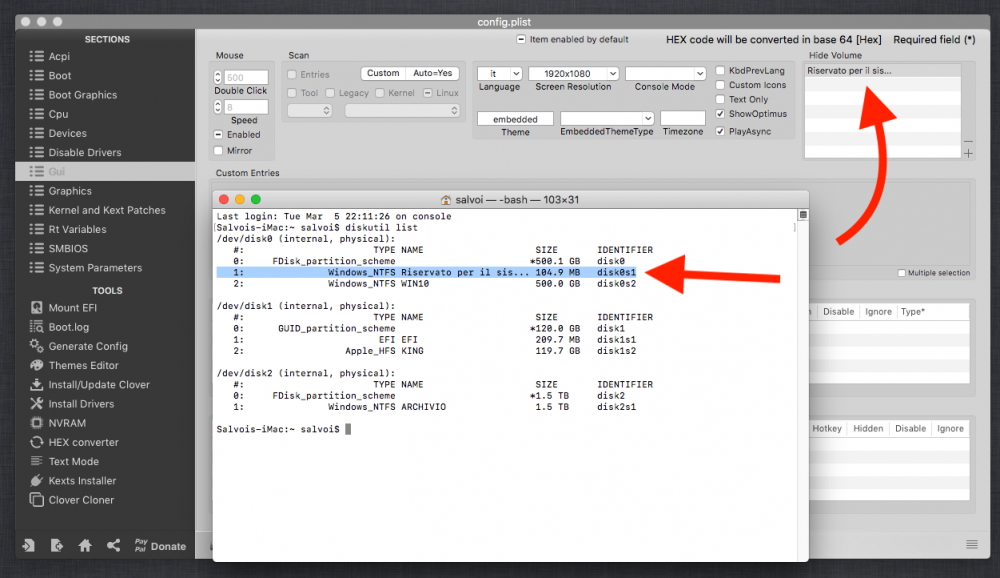This screenshot has width=1000, height=578.
Task: Click the export icon in bottom toolbar
Action: pyautogui.click(x=57, y=545)
